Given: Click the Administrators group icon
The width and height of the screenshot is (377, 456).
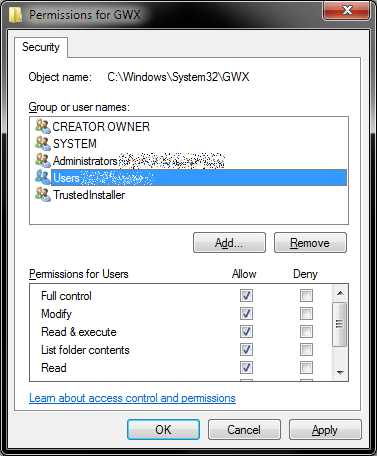Looking at the screenshot, I should tap(43, 160).
